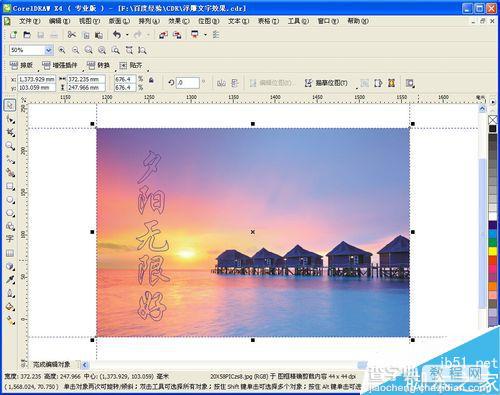Open the 描摹位图(T) trace bitmap dropdown
The width and height of the screenshot is (500, 395).
tap(326, 83)
